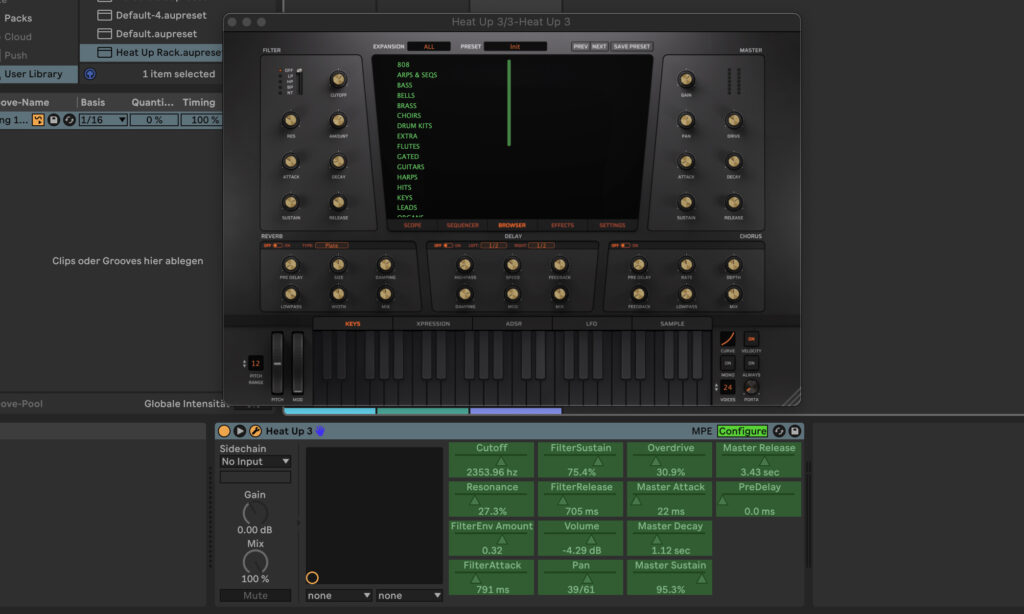Open the Expansion 'ALL' selector
This screenshot has height=614, width=1024.
point(428,47)
